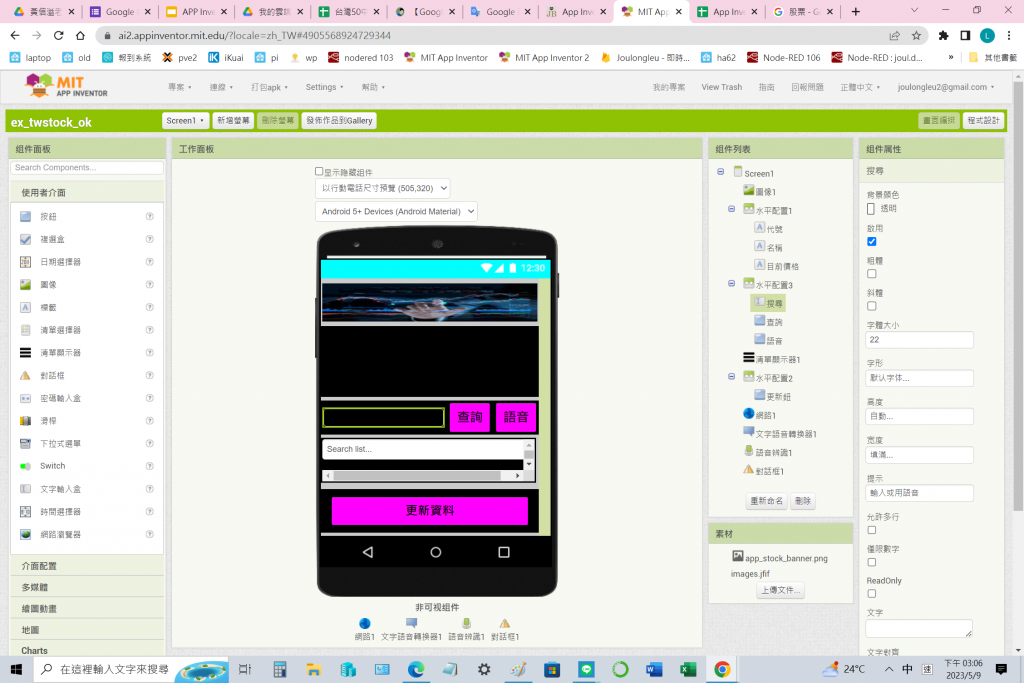Open help question mark for Switch component
This screenshot has width=1024, height=683.
[150, 466]
